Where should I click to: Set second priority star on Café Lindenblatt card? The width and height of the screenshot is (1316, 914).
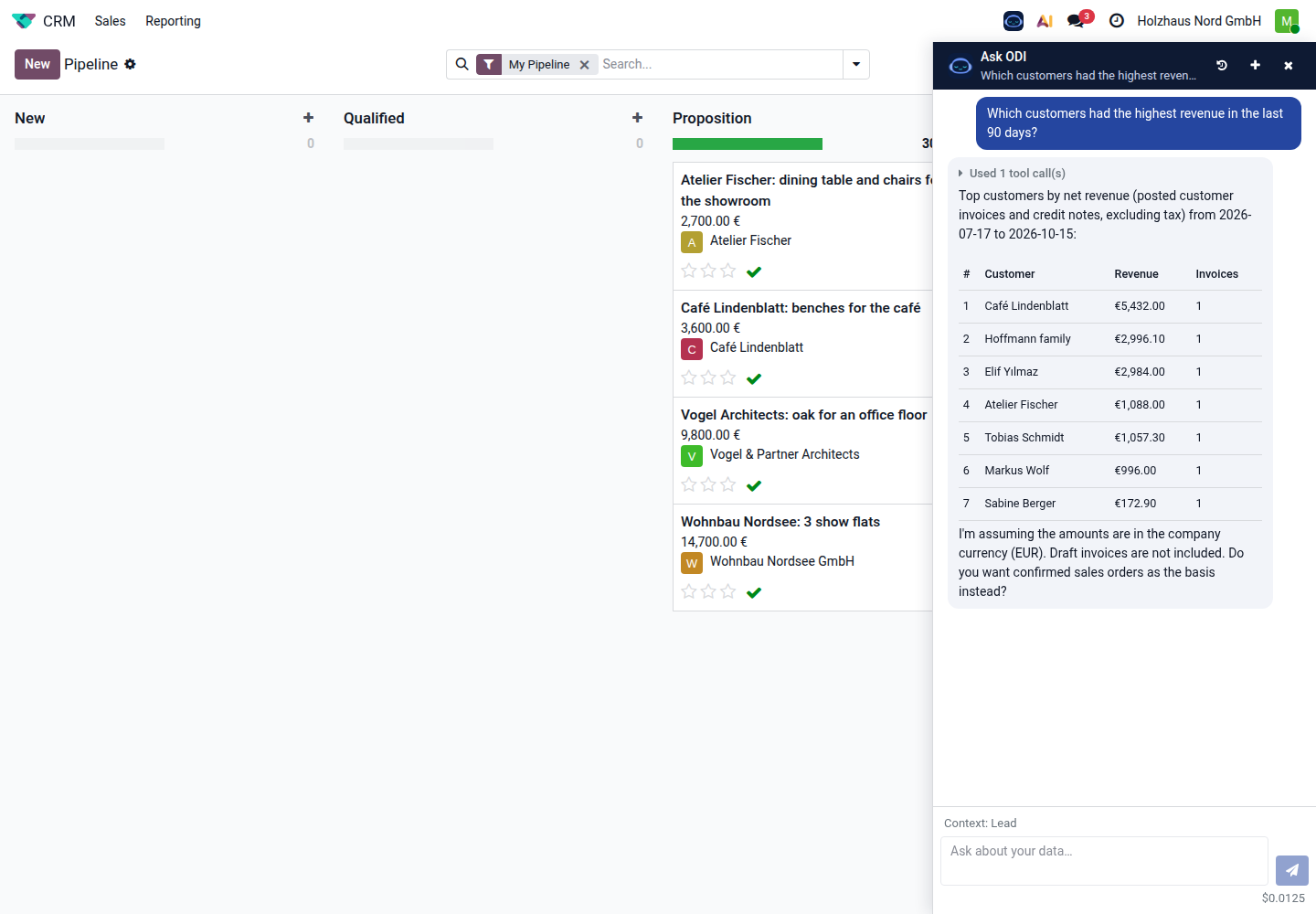[708, 377]
